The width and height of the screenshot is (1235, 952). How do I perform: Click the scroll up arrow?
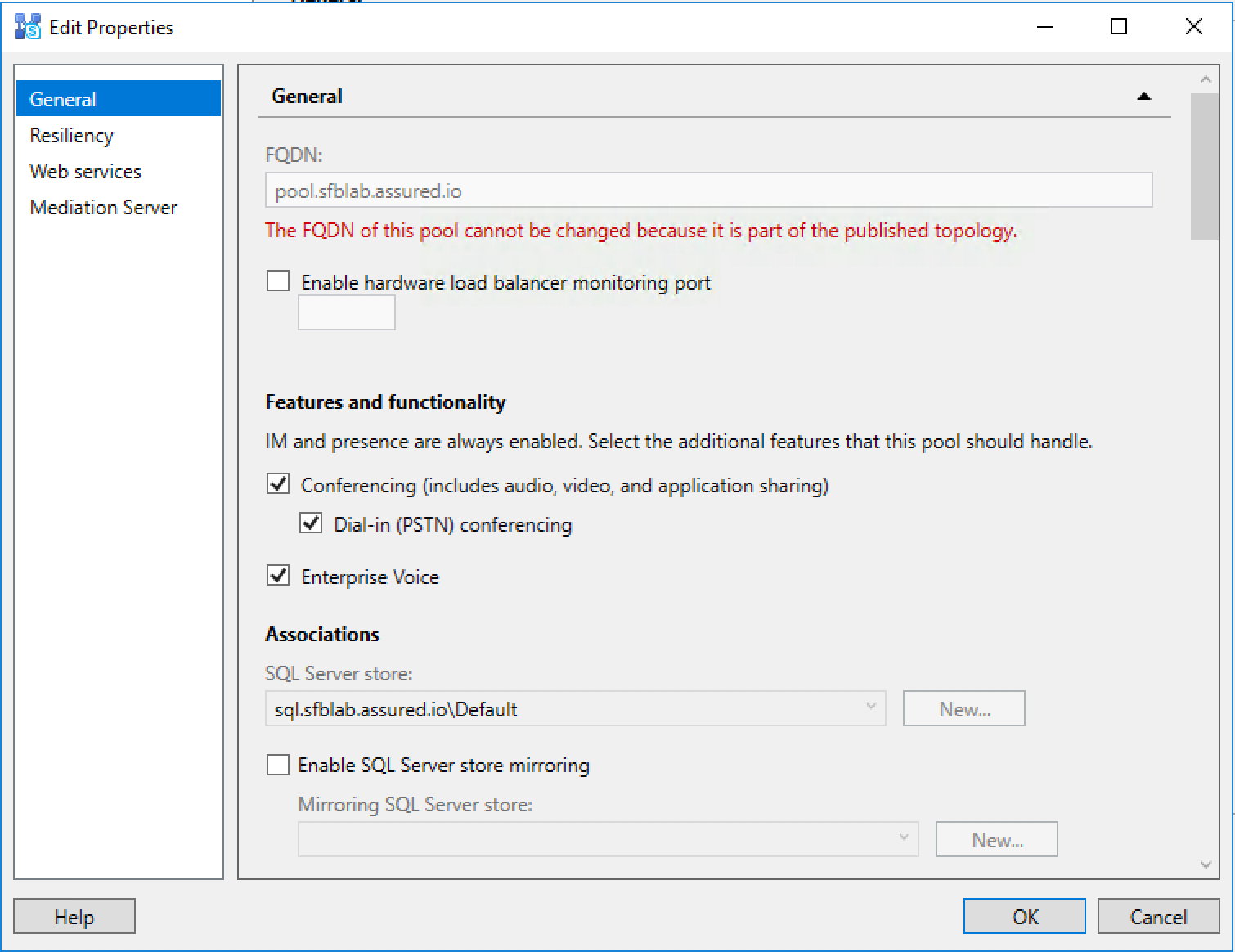pyautogui.click(x=1205, y=79)
